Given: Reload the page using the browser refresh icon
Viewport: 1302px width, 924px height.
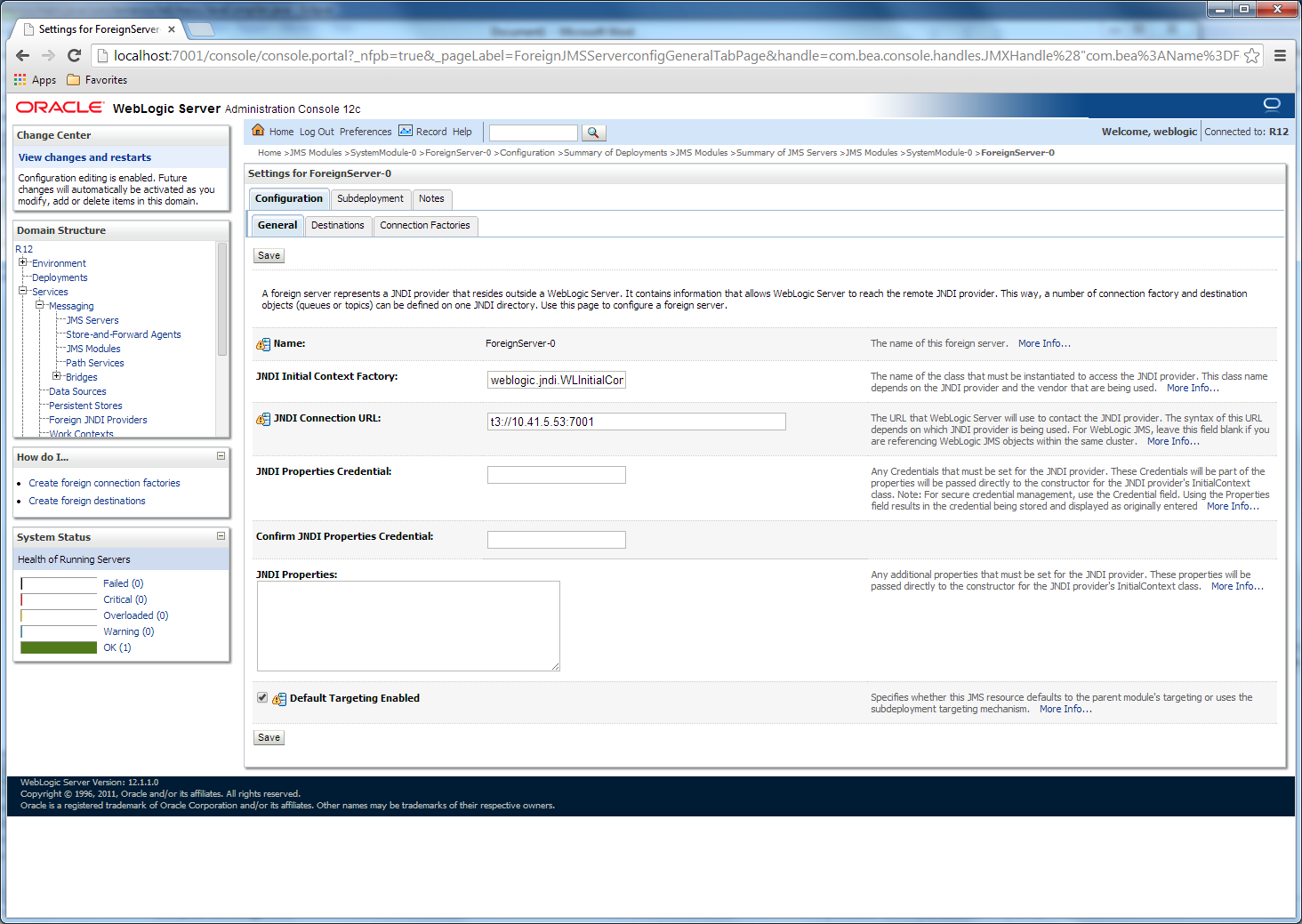Looking at the screenshot, I should point(75,56).
